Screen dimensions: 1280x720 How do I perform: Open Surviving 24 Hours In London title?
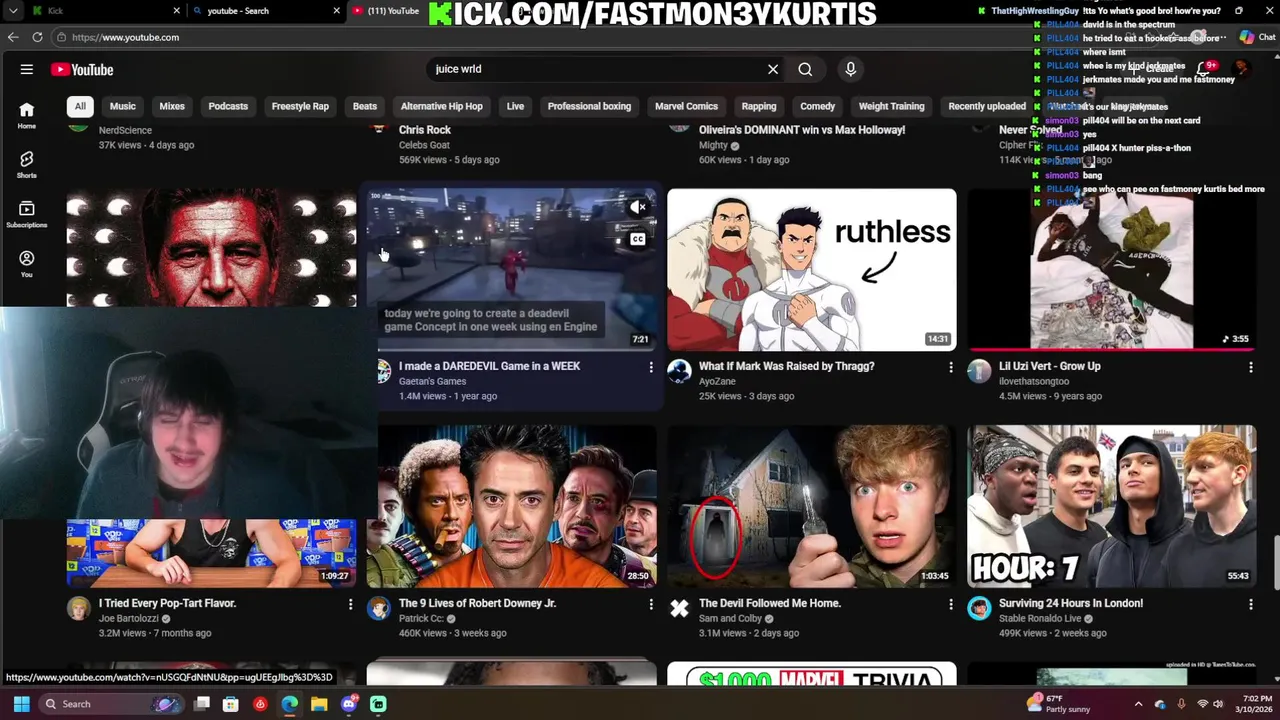pos(1071,603)
